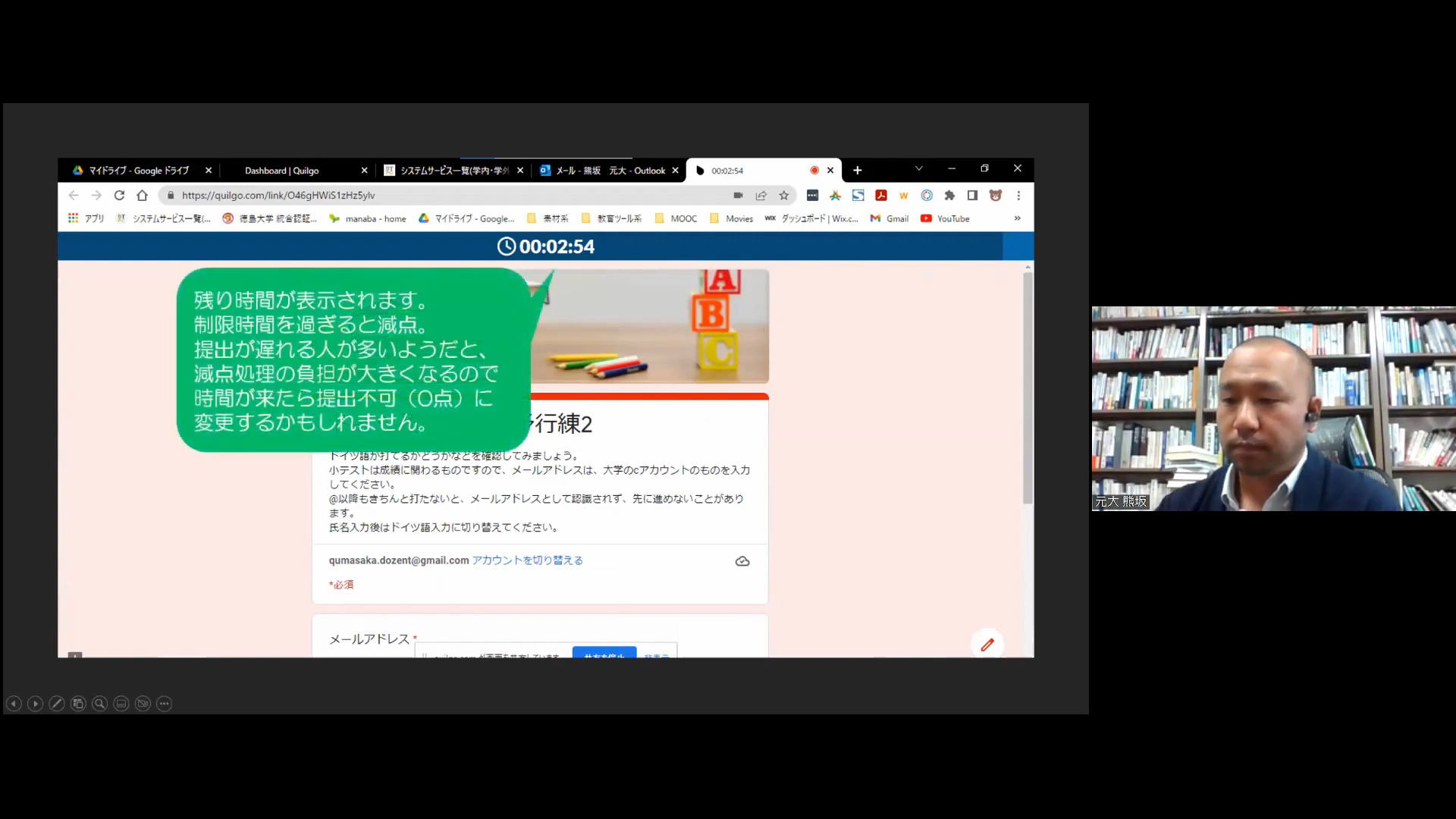This screenshot has width=1456, height=819.
Task: Open Chrome tab search dropdown arrow
Action: coord(918,168)
